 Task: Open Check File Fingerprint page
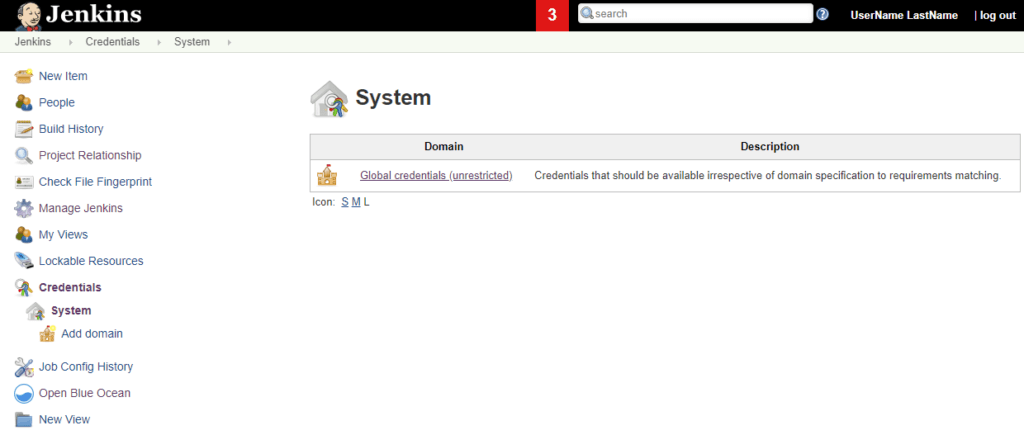click(95, 182)
